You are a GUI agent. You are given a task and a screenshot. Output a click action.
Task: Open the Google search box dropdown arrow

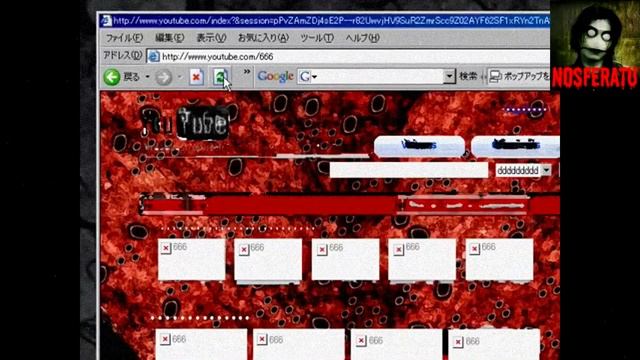click(x=449, y=76)
